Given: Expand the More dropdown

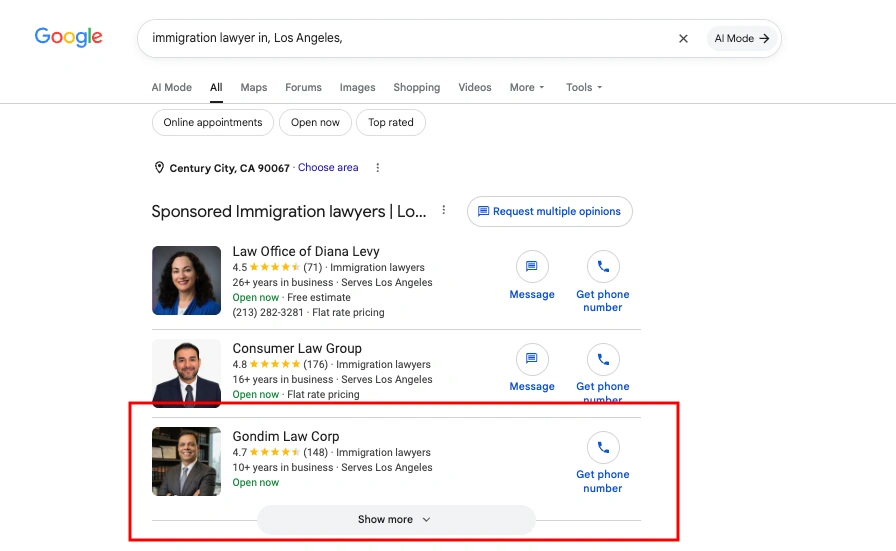Looking at the screenshot, I should point(527,87).
